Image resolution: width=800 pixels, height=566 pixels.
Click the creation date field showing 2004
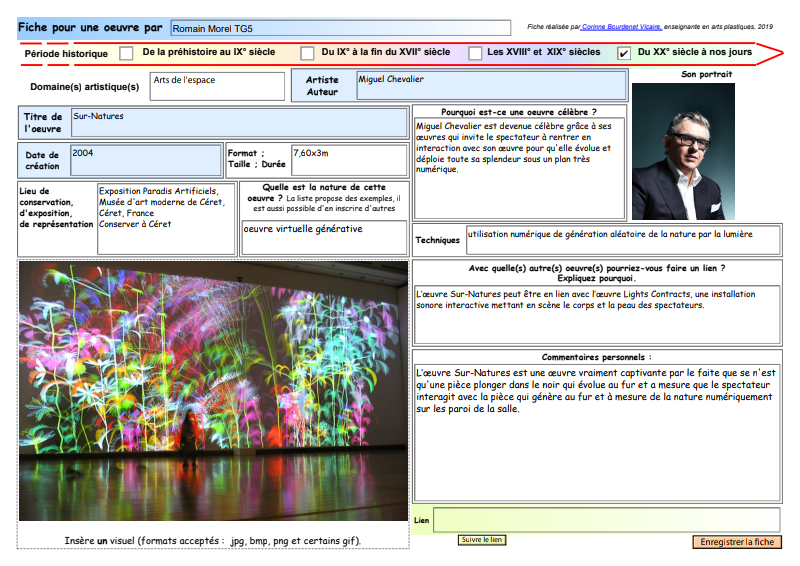(145, 160)
